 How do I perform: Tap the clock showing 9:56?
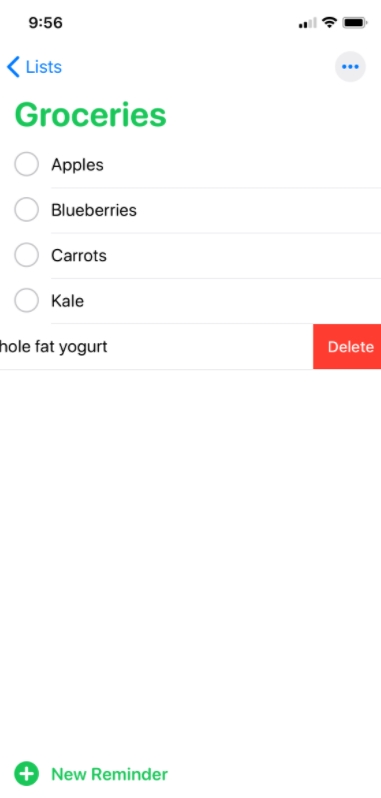45,23
